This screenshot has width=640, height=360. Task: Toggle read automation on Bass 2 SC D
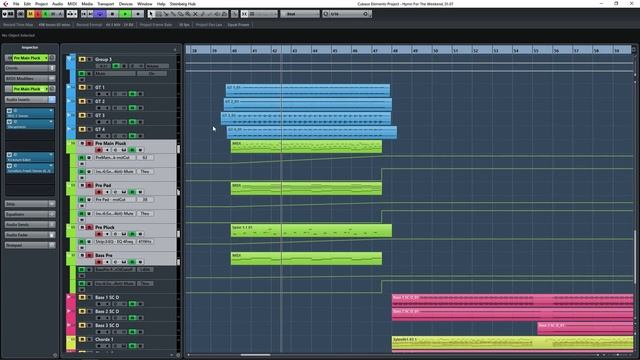(132, 318)
